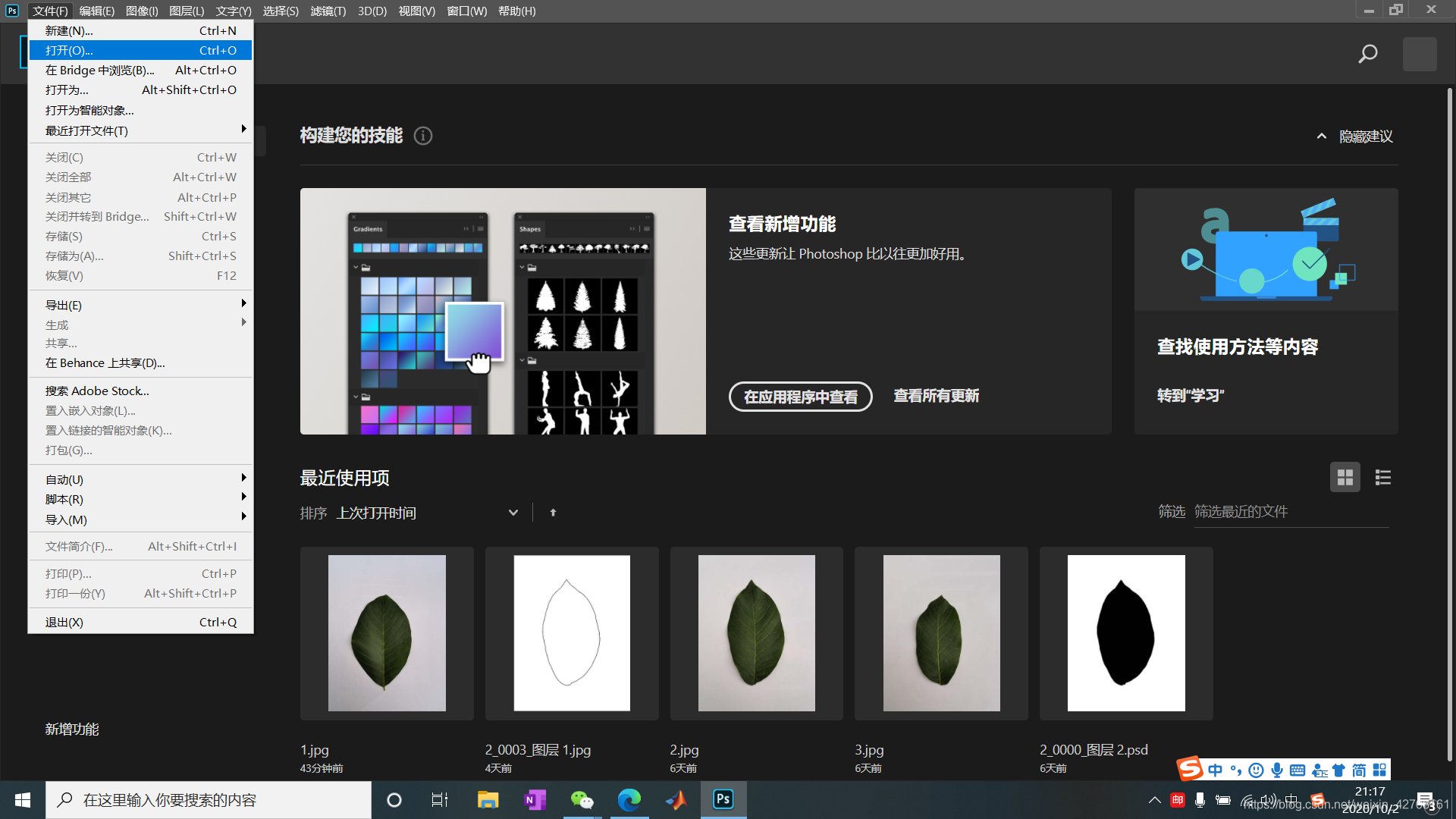Expand 导入(M) submenu

pos(140,519)
